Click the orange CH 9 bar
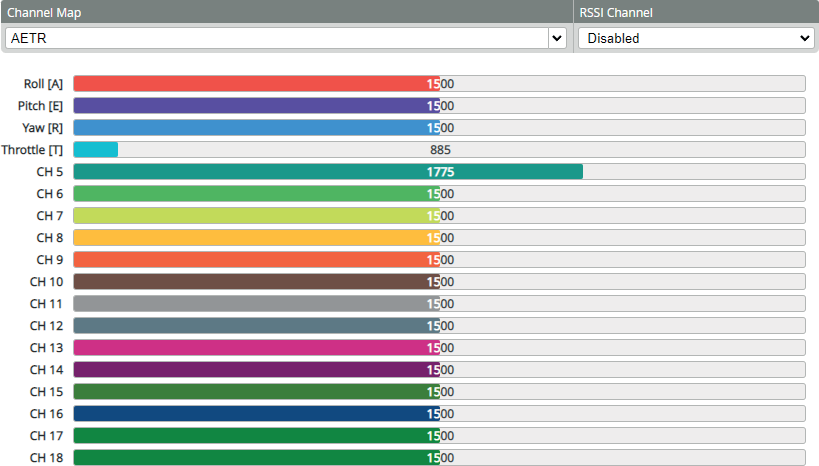The height and width of the screenshot is (466, 819). [x=439, y=260]
